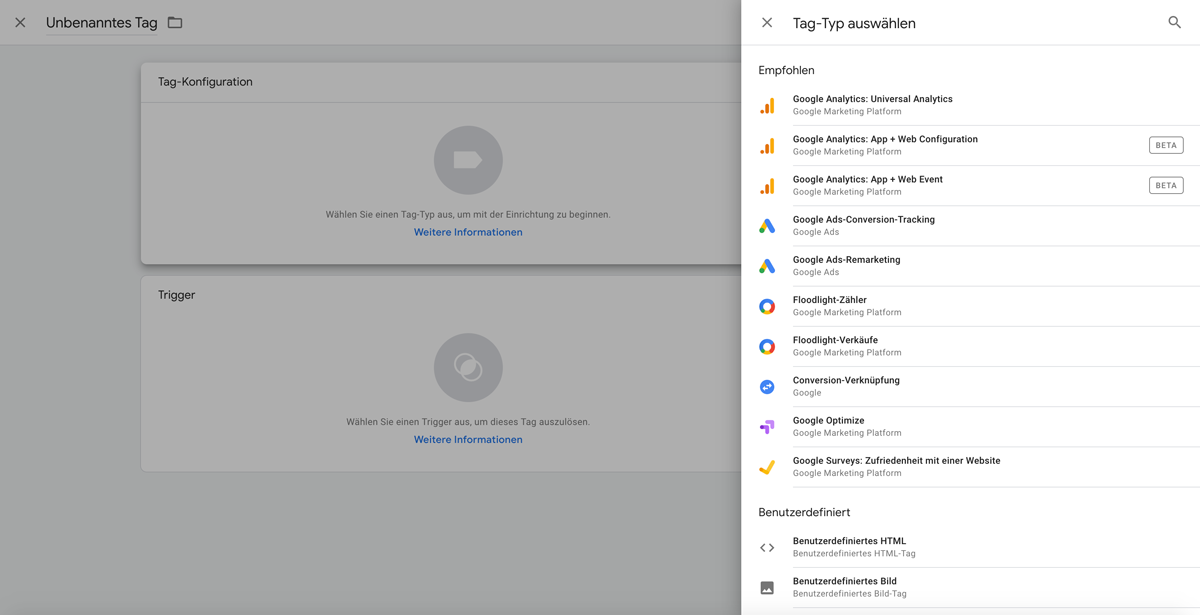Close the unnamed tag editor
Viewport: 1200px width, 615px height.
20,22
